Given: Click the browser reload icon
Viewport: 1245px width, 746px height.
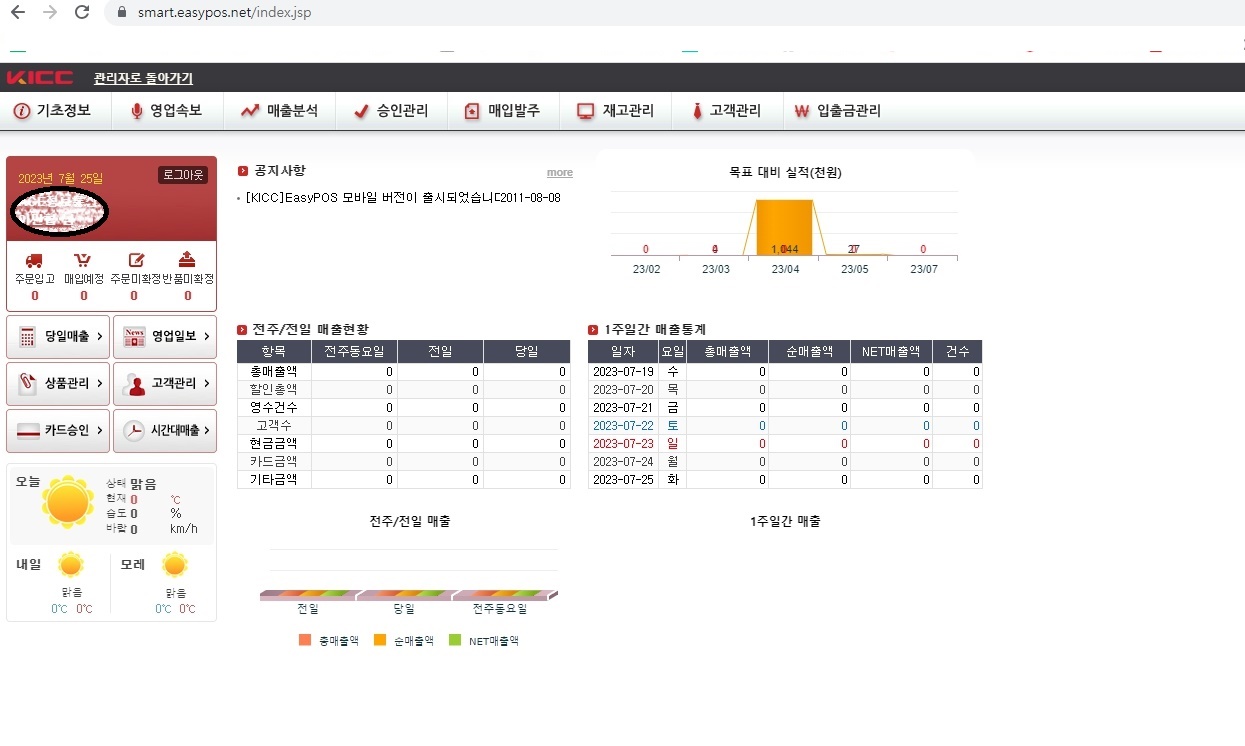Looking at the screenshot, I should pyautogui.click(x=82, y=13).
